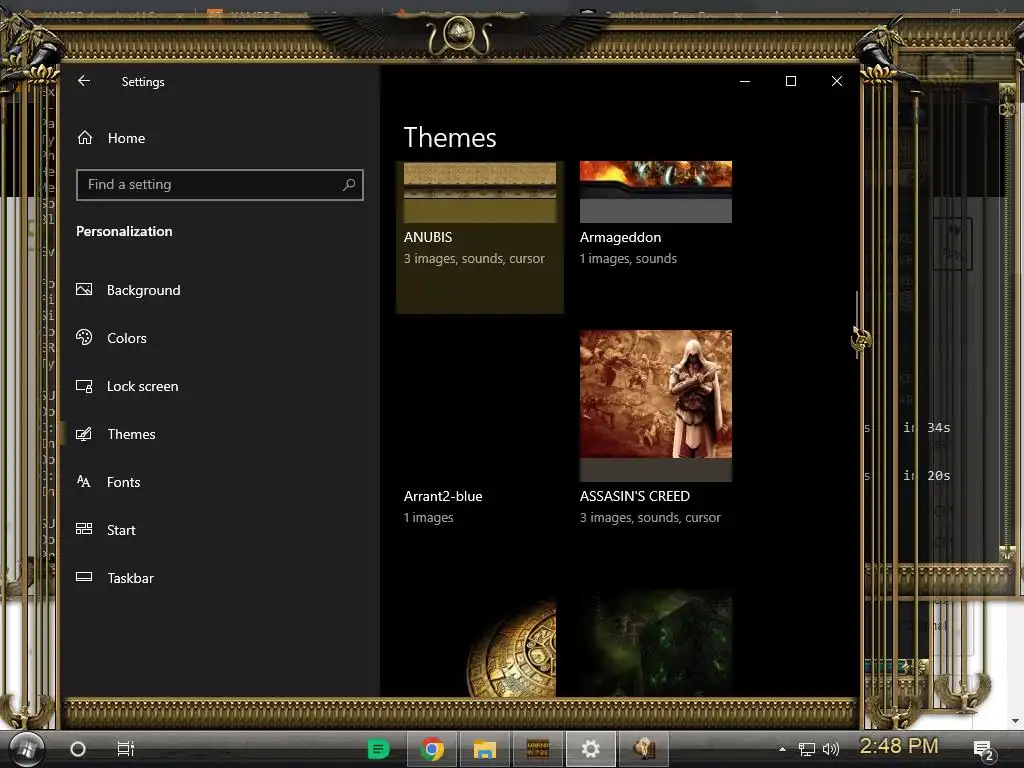Open Cortana circle on the taskbar
This screenshot has height=768, width=1024.
(x=78, y=749)
